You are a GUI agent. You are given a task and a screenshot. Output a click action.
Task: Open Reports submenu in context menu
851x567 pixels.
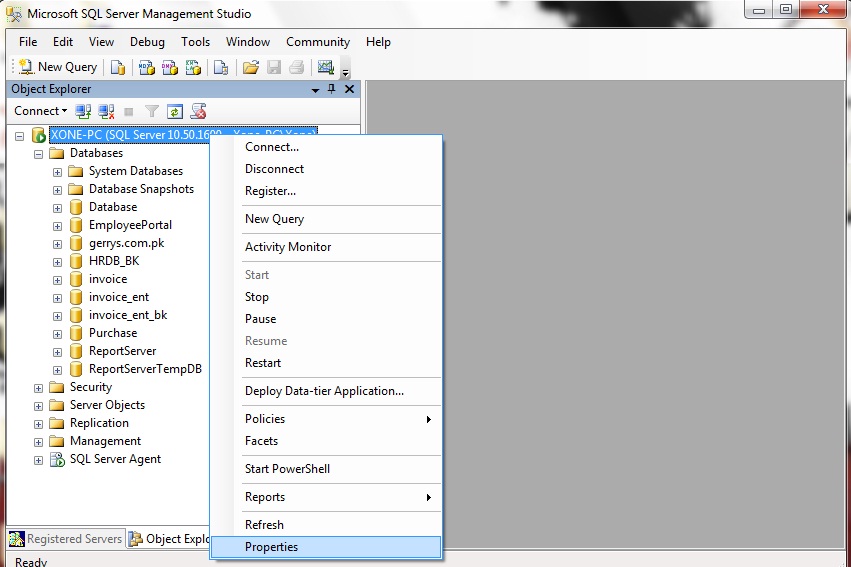tap(326, 498)
